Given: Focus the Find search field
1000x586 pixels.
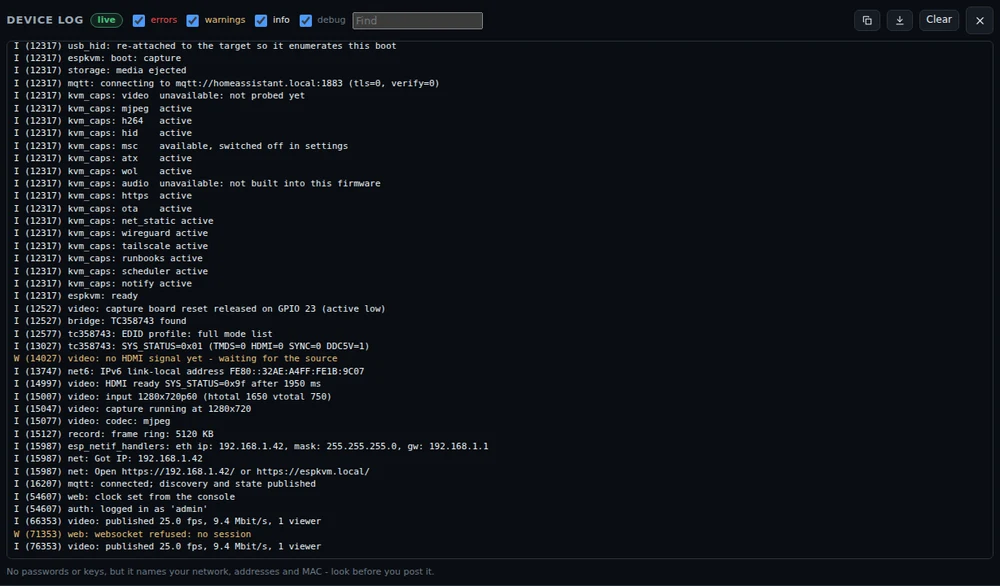Looking at the screenshot, I should tap(417, 20).
